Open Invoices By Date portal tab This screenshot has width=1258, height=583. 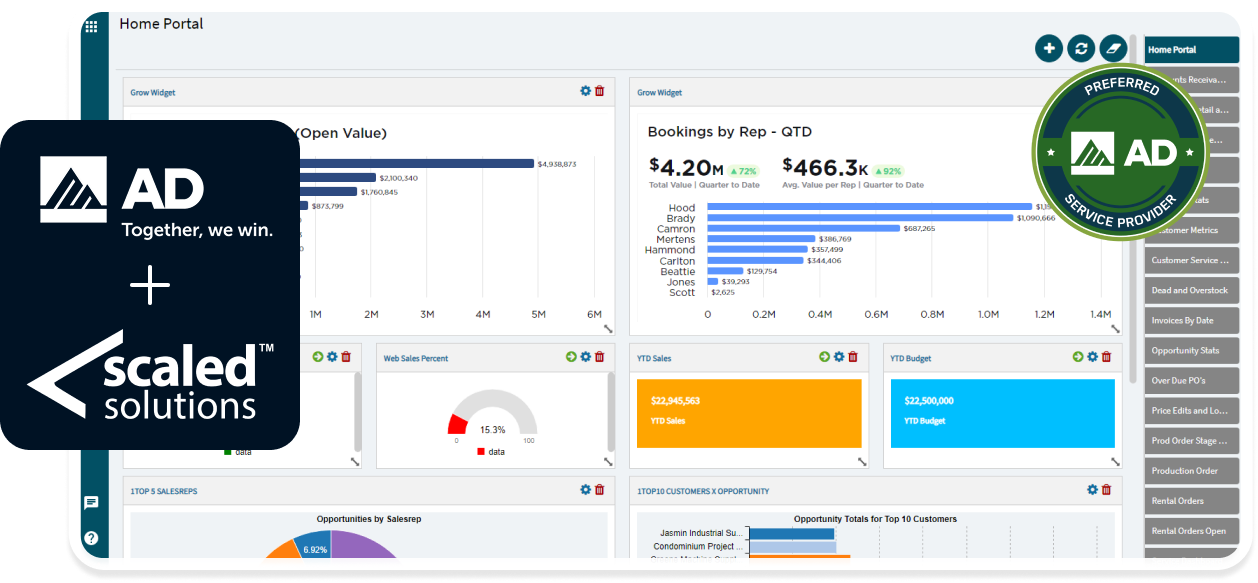(x=1192, y=320)
